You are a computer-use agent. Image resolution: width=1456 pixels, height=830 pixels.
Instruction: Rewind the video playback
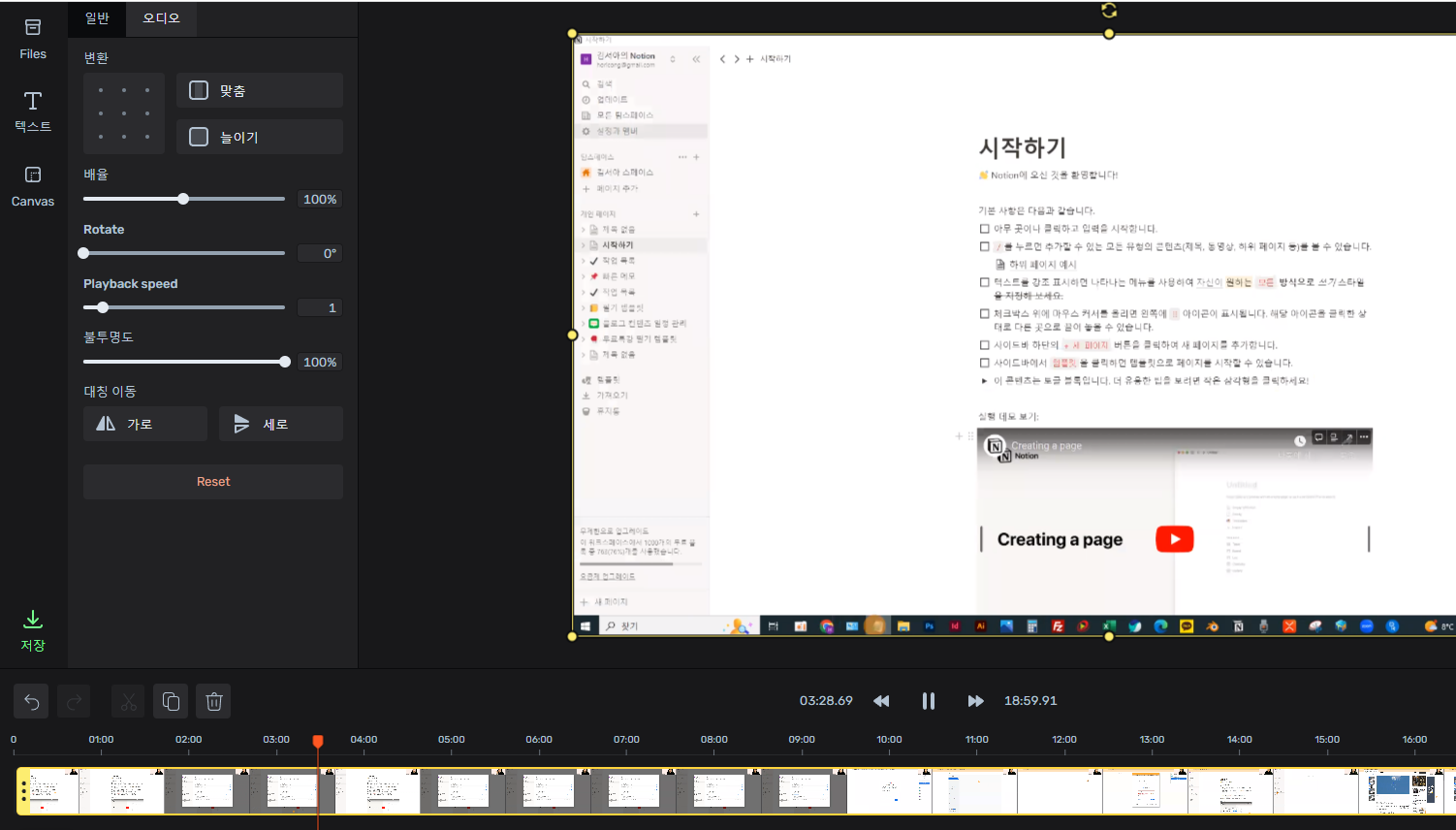881,701
